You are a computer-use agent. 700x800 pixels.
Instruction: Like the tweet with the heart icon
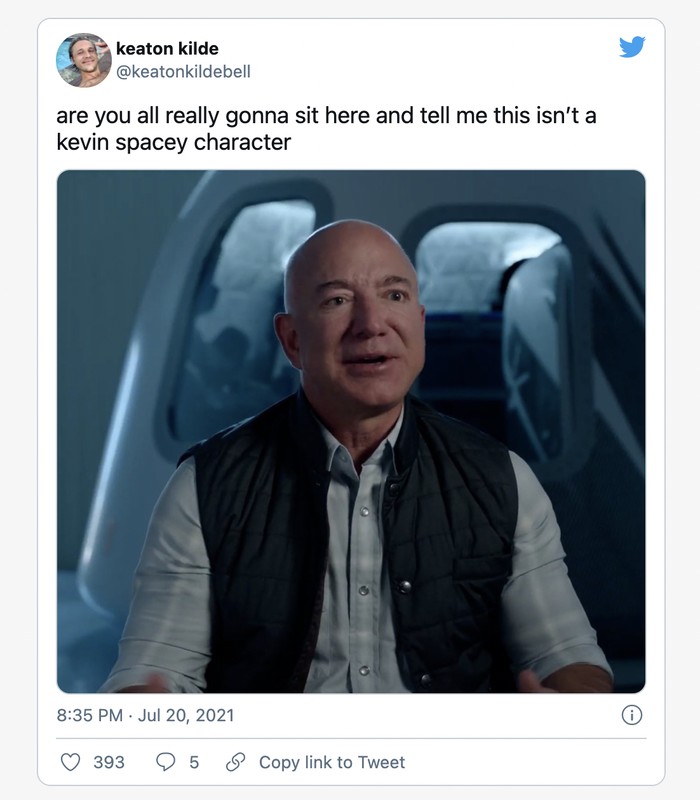[70, 762]
